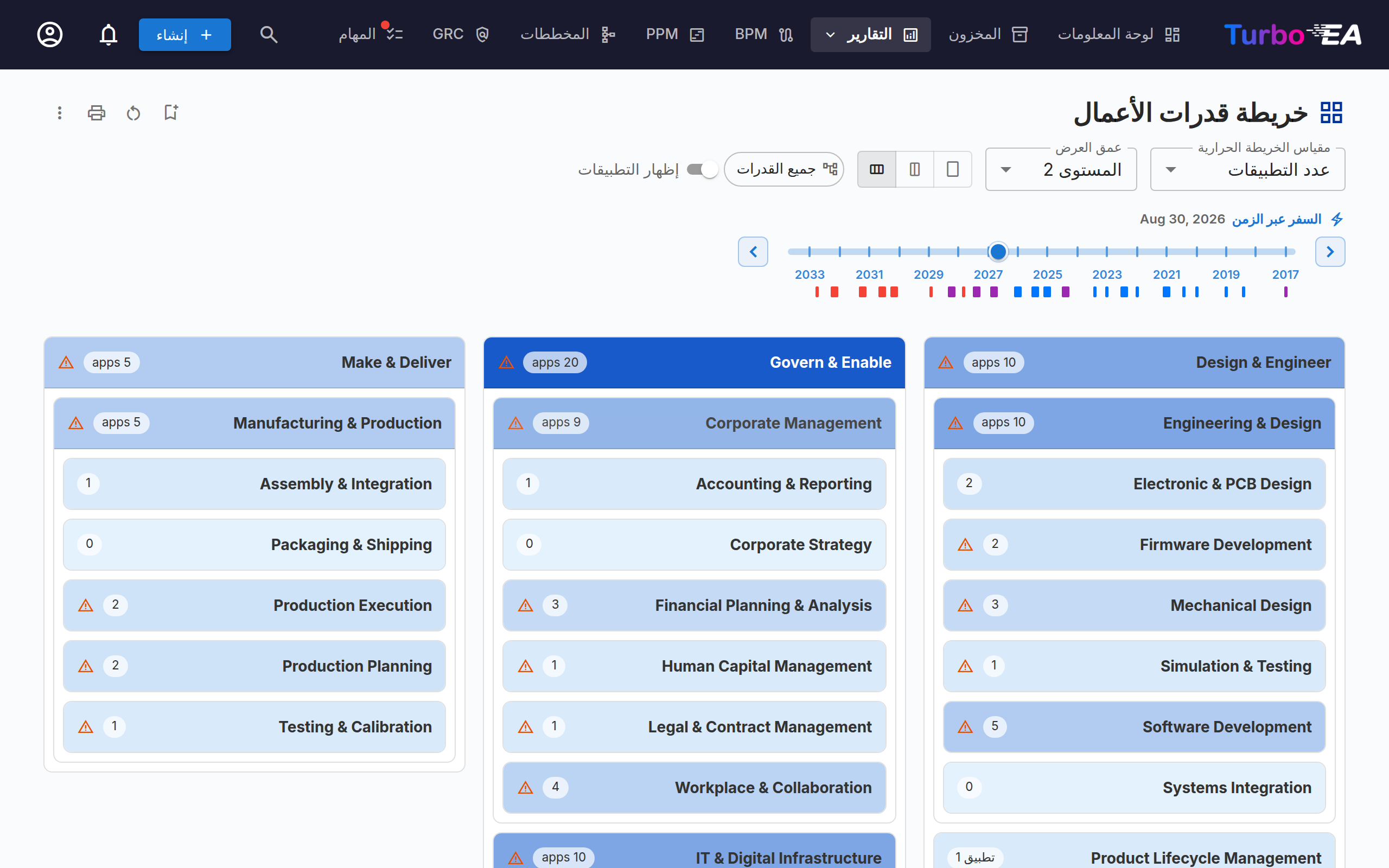Open the heatmap metric dropdown
1389x868 pixels.
tap(1248, 169)
